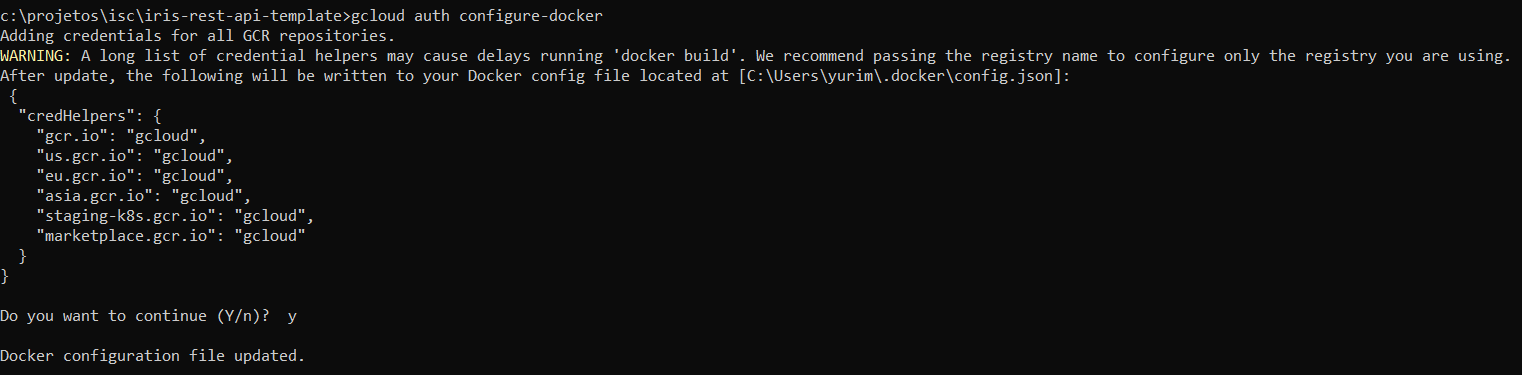Click the "gcloud" value next to marketplace.gcr.io
Screen dimensions: 1522x375
tap(270, 236)
